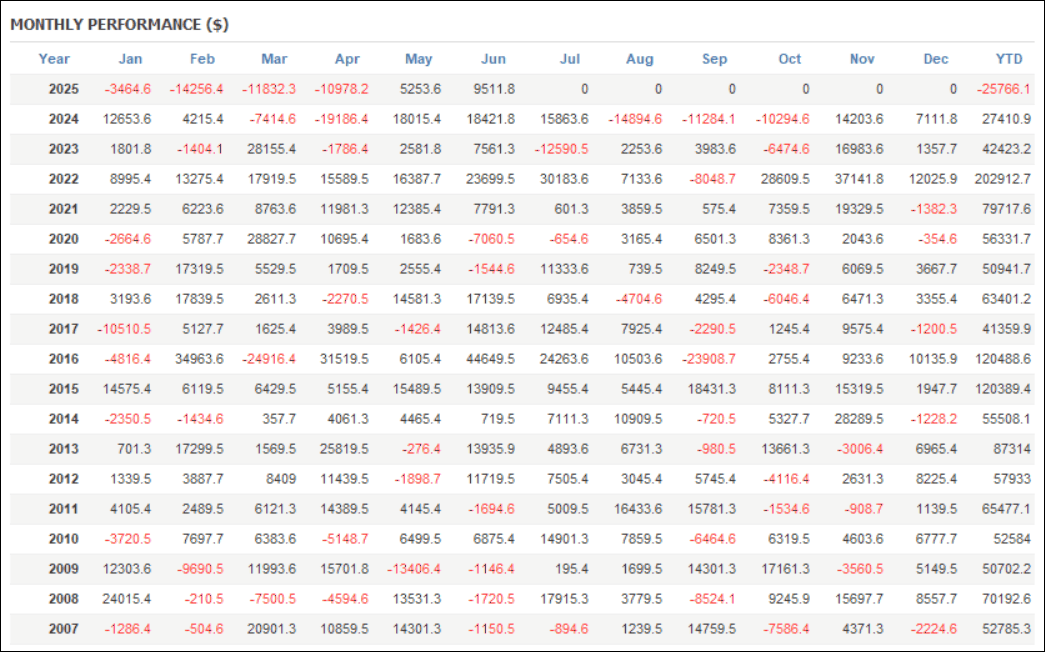Click the Oct column header

click(x=790, y=59)
